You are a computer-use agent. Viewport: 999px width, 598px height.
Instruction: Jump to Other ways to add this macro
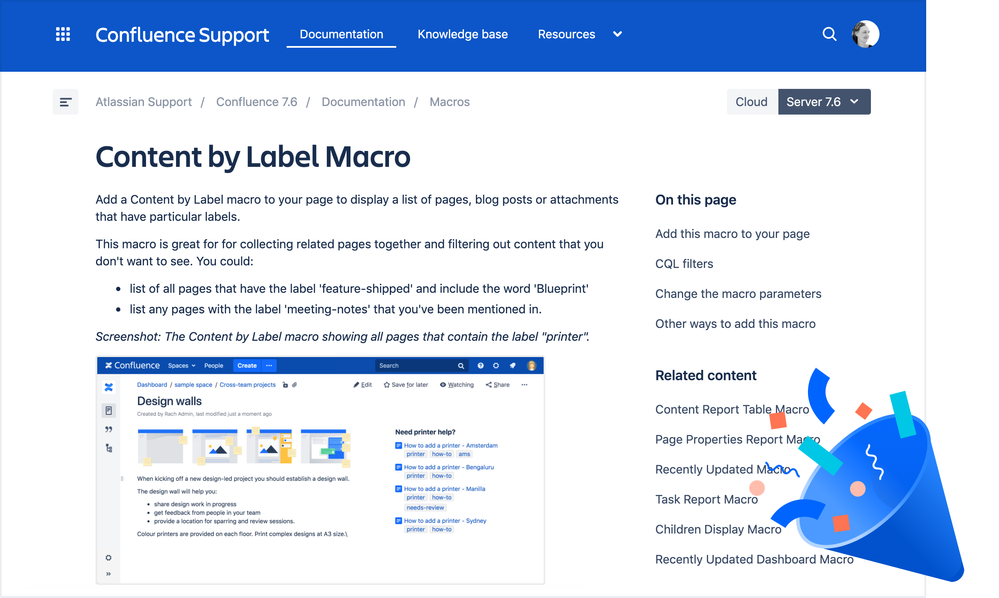click(735, 324)
